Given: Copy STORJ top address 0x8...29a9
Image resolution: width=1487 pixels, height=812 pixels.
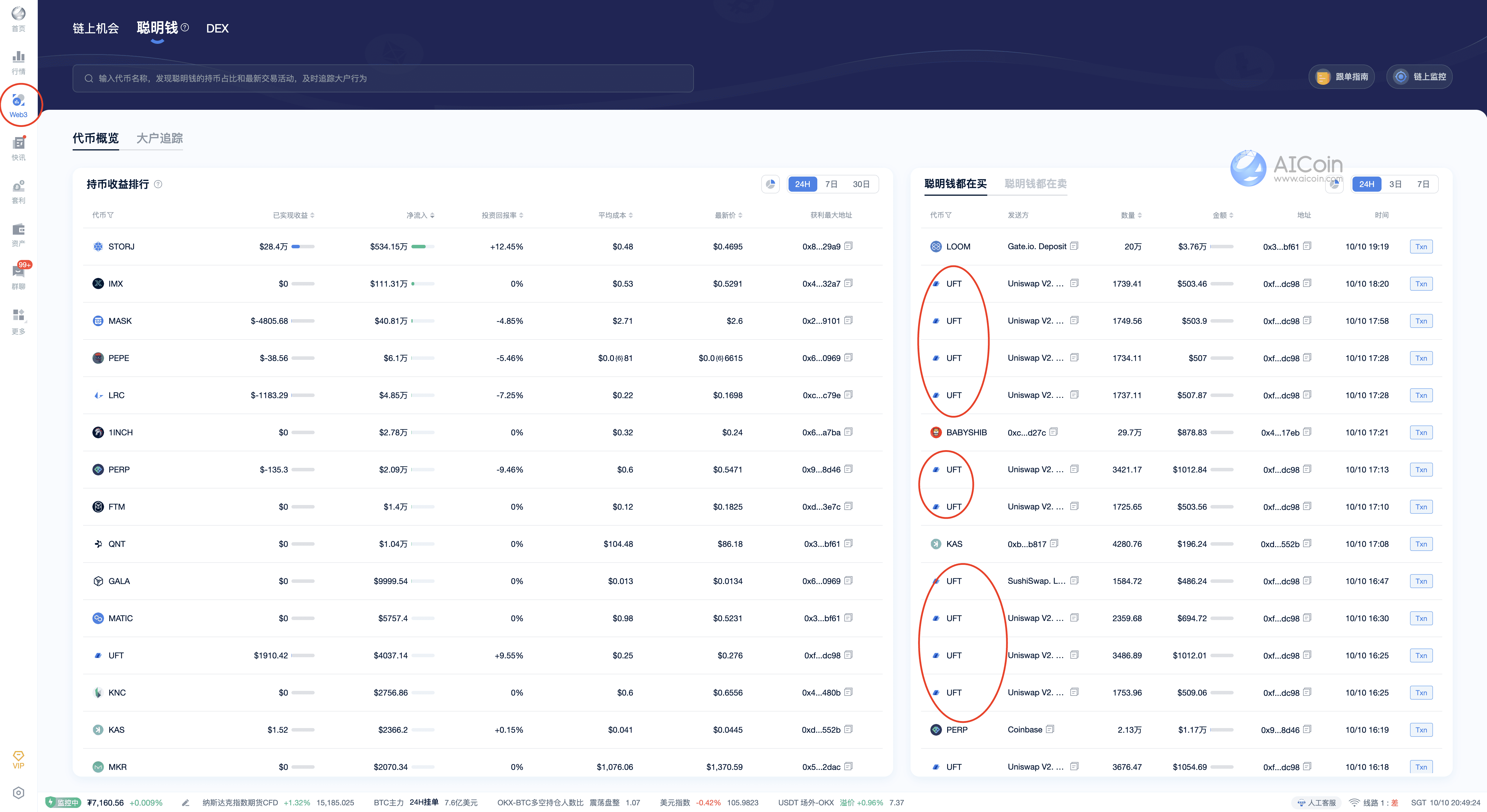Looking at the screenshot, I should point(848,246).
